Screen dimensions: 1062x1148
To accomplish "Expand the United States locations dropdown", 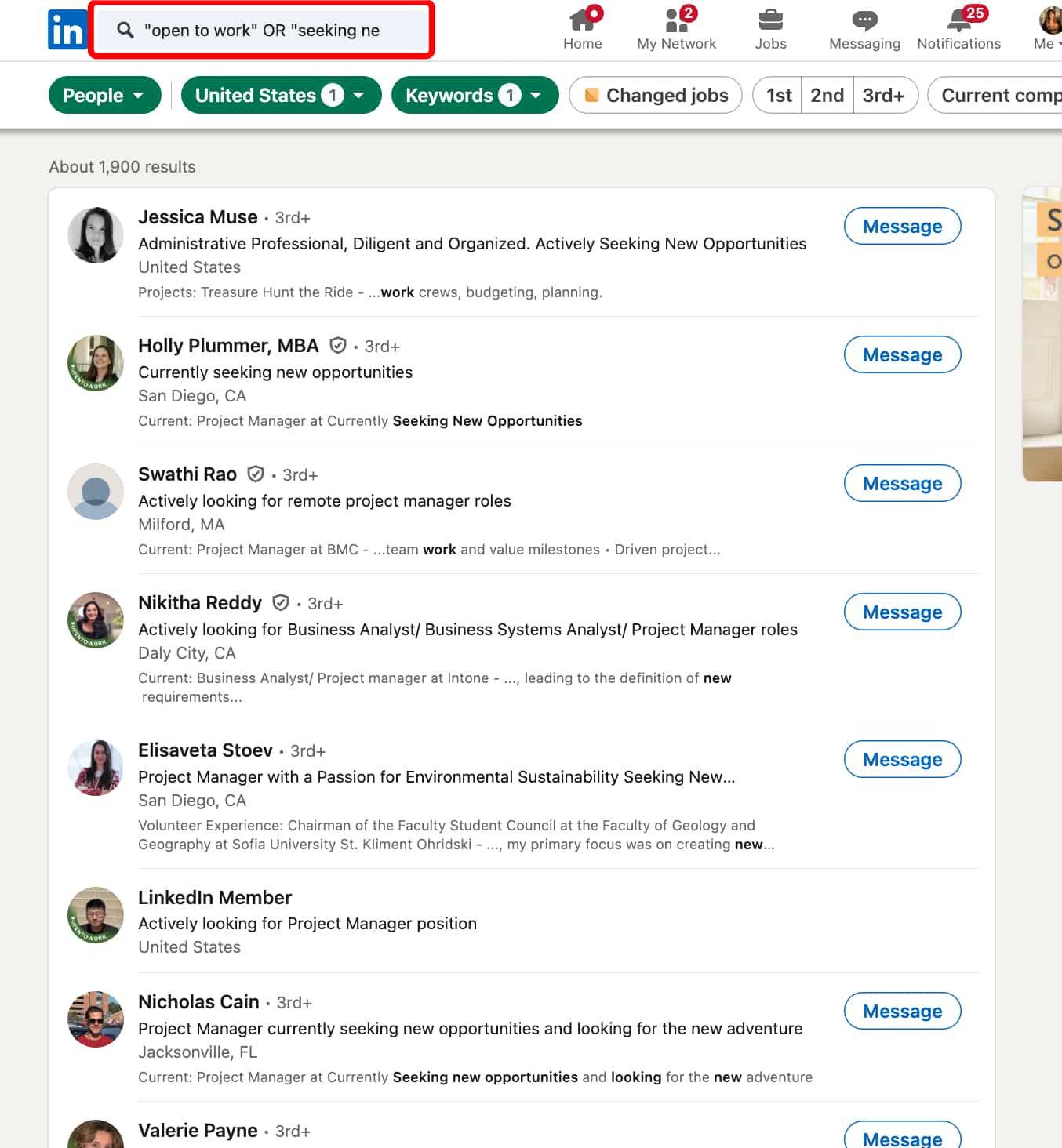I will [281, 95].
